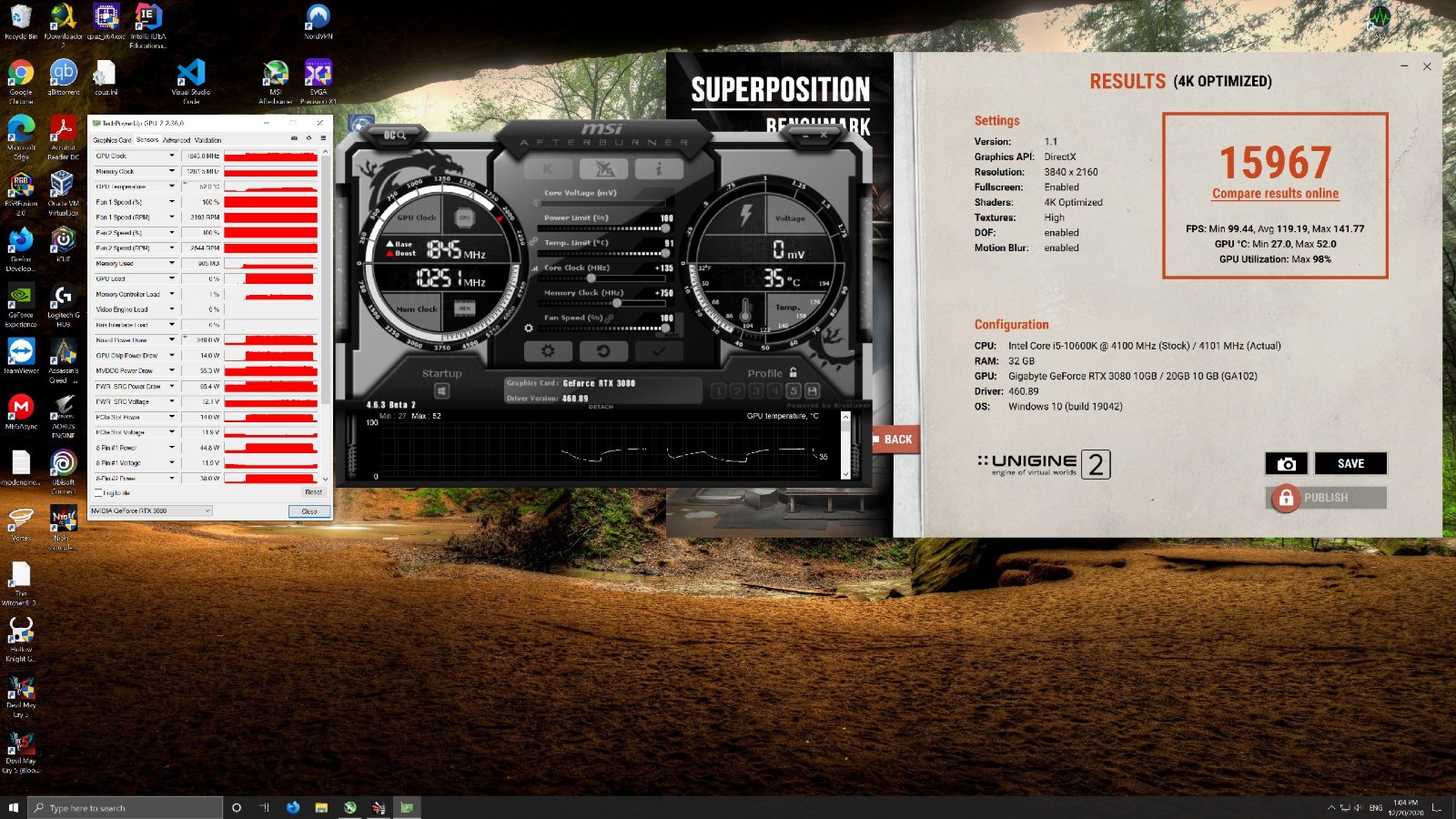Adjust the Power Limit slider
The height and width of the screenshot is (819, 1456).
[603, 228]
